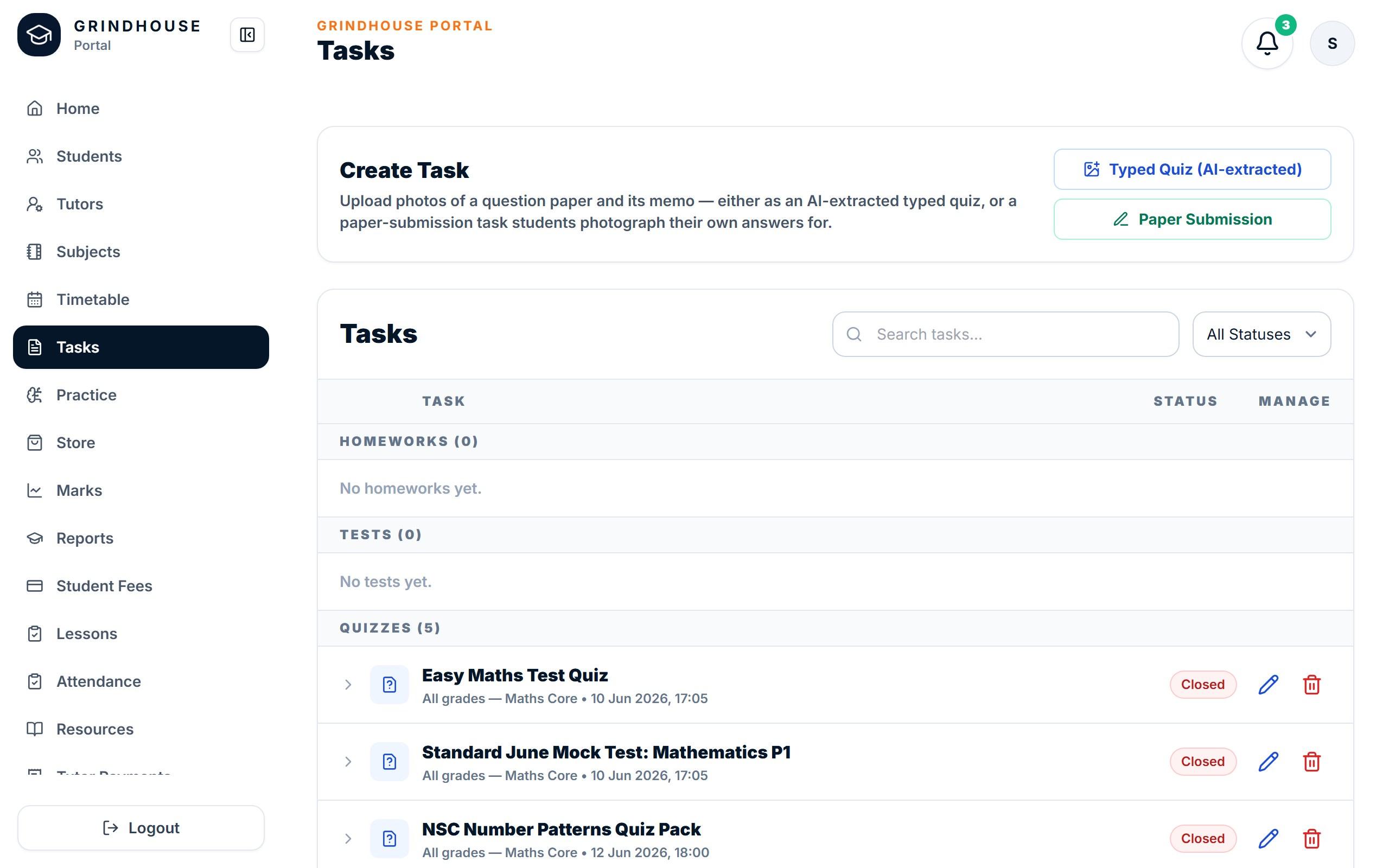The width and height of the screenshot is (1389, 868).
Task: Click the Search tasks field
Action: (1005, 334)
